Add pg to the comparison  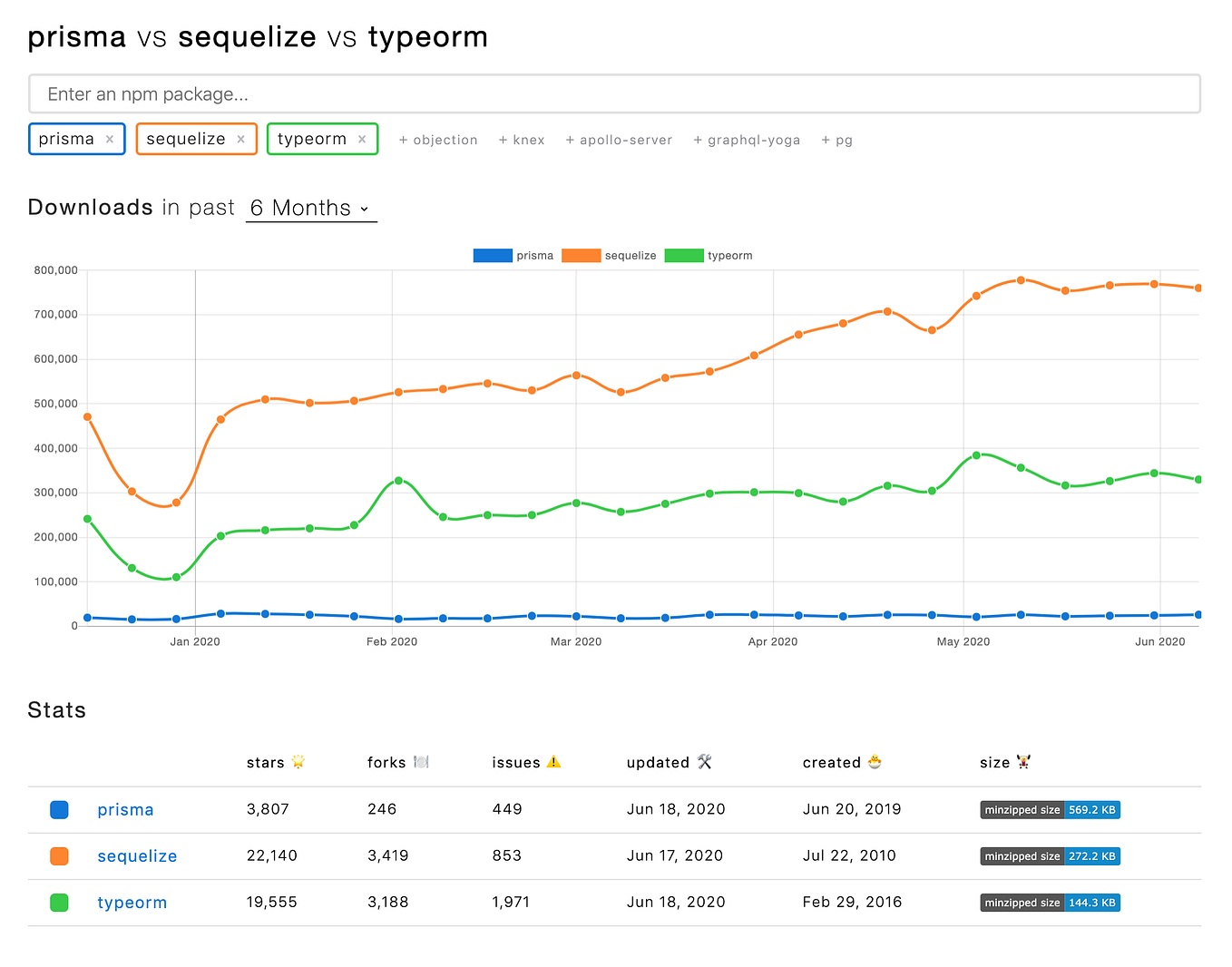tap(836, 140)
